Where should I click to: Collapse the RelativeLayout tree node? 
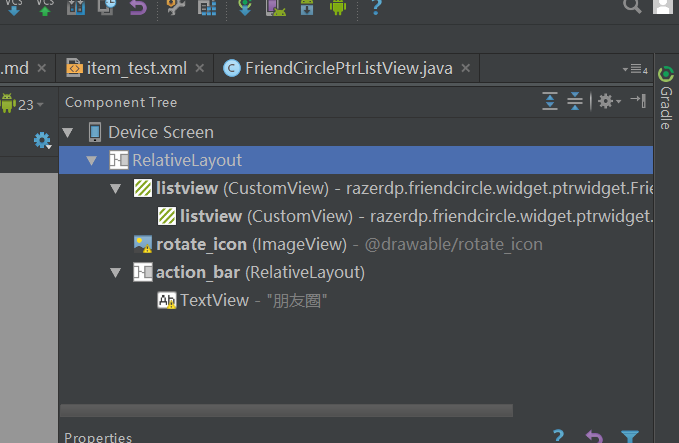click(92, 160)
